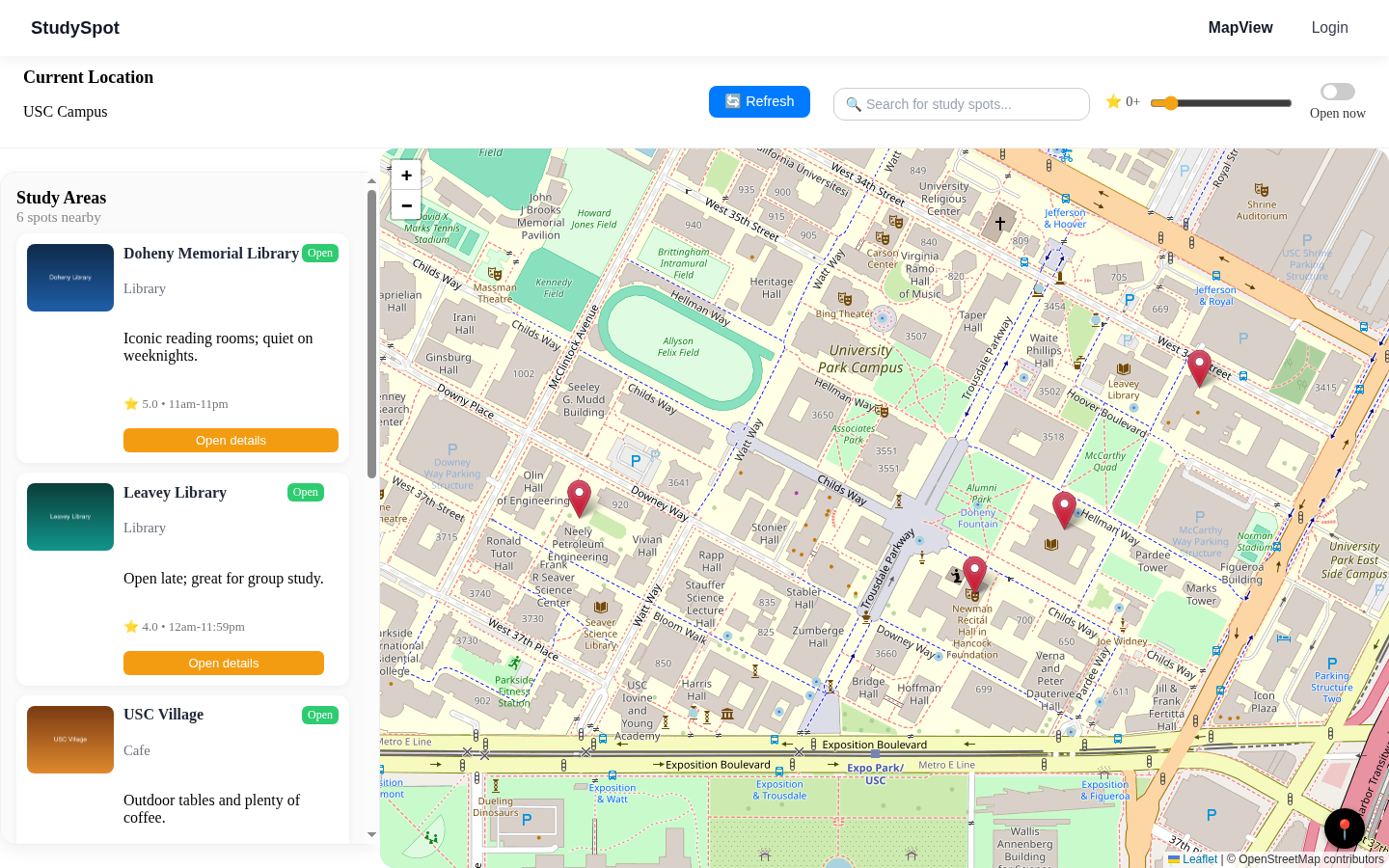Focus the Search for study spots field
1389x868 pixels.
coord(962,104)
